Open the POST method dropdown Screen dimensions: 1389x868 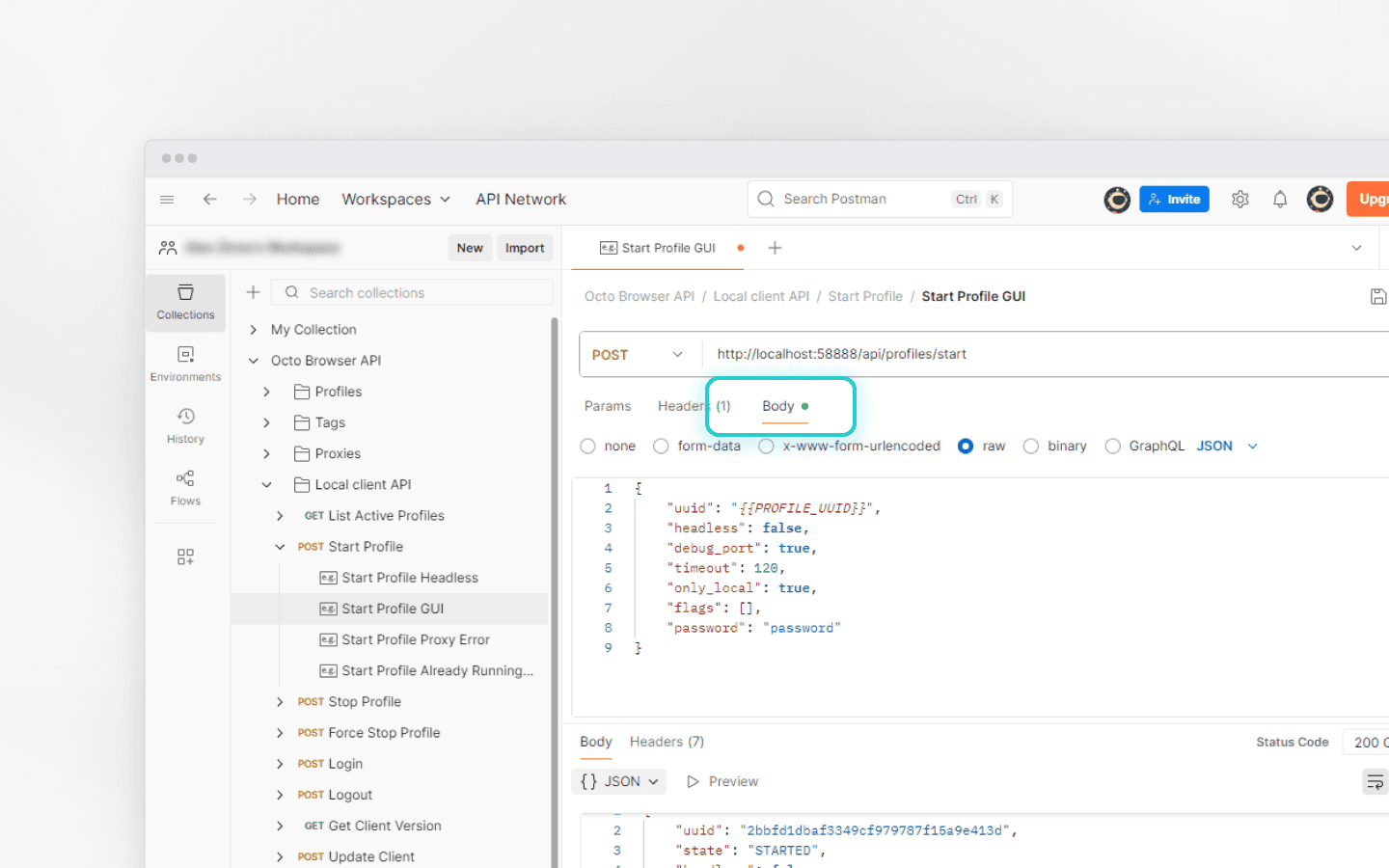point(637,355)
